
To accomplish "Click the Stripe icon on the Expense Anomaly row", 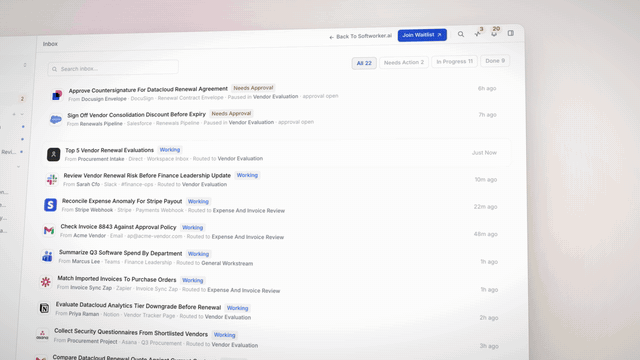I will 50,204.
